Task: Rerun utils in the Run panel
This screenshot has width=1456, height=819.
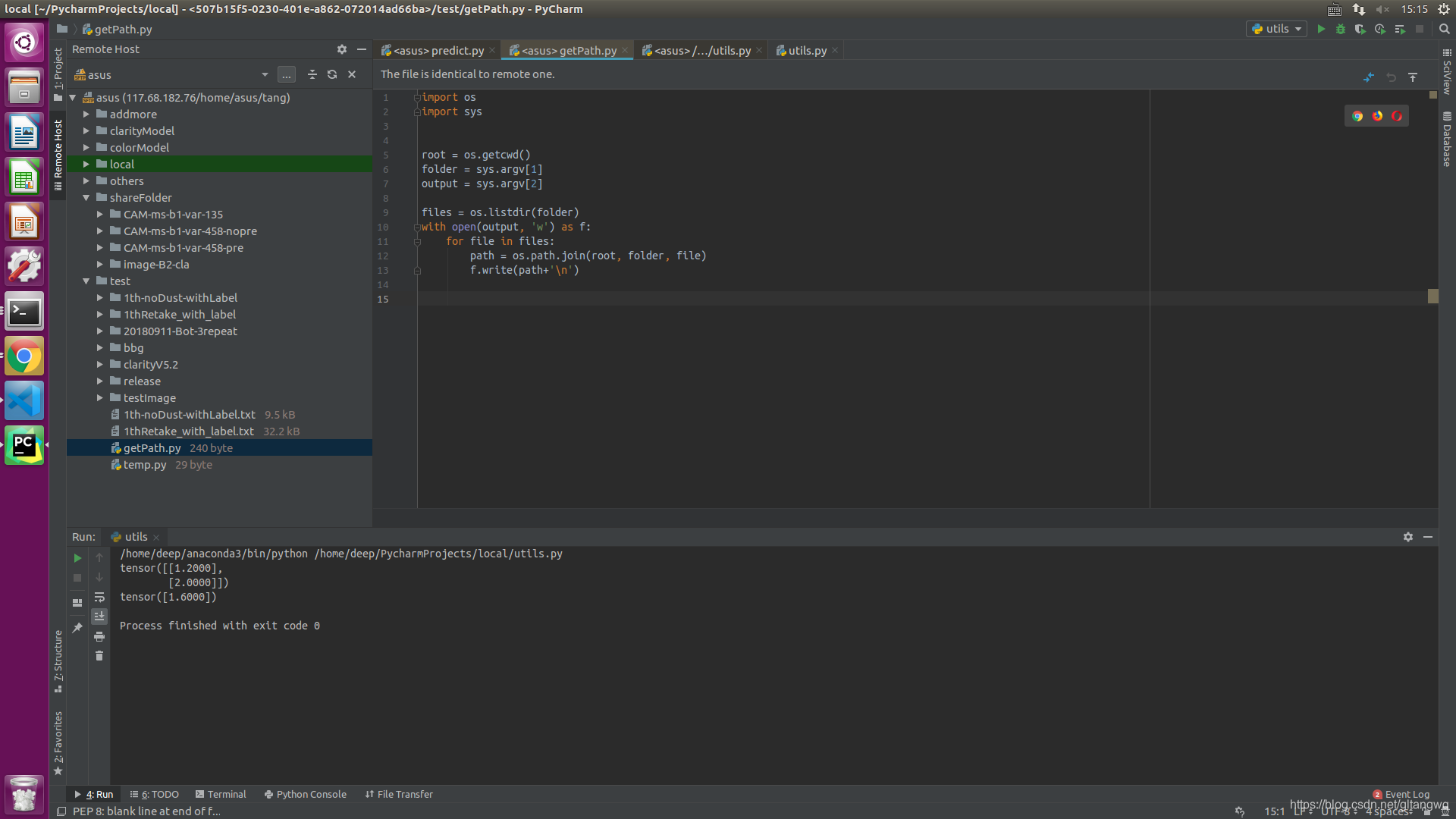Action: pyautogui.click(x=77, y=558)
